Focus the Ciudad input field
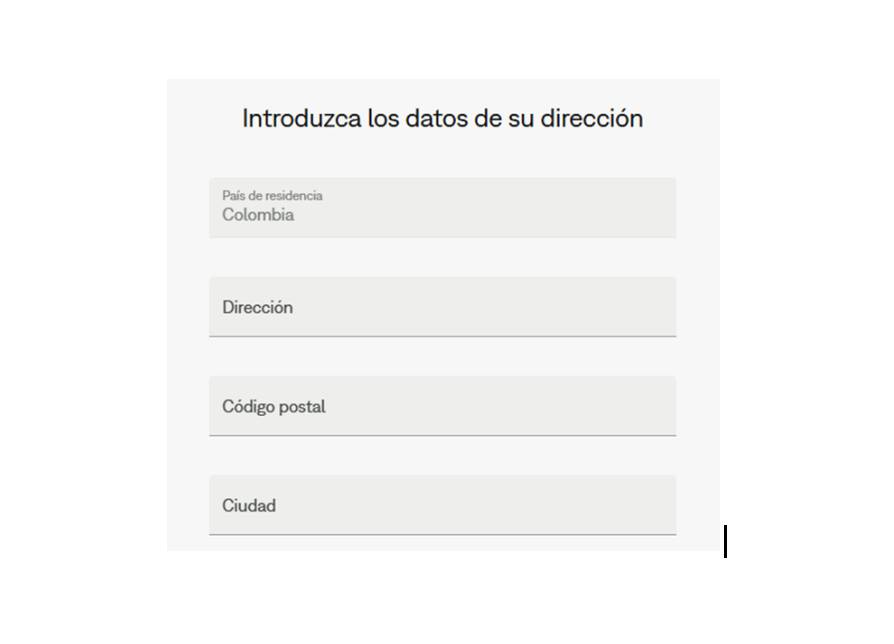 coord(442,505)
